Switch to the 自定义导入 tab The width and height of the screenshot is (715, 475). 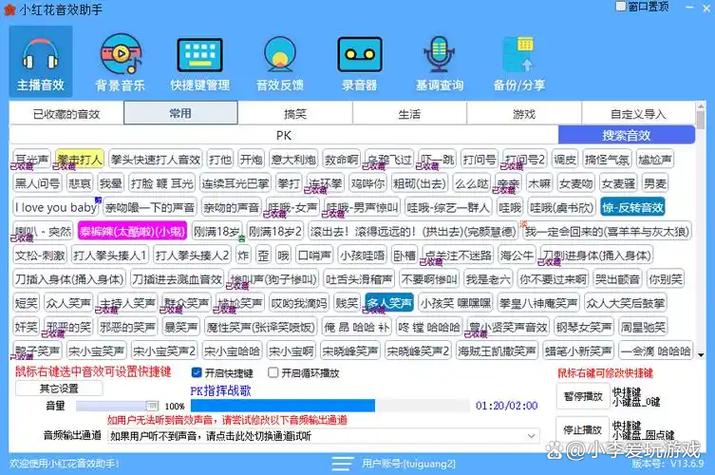click(638, 114)
